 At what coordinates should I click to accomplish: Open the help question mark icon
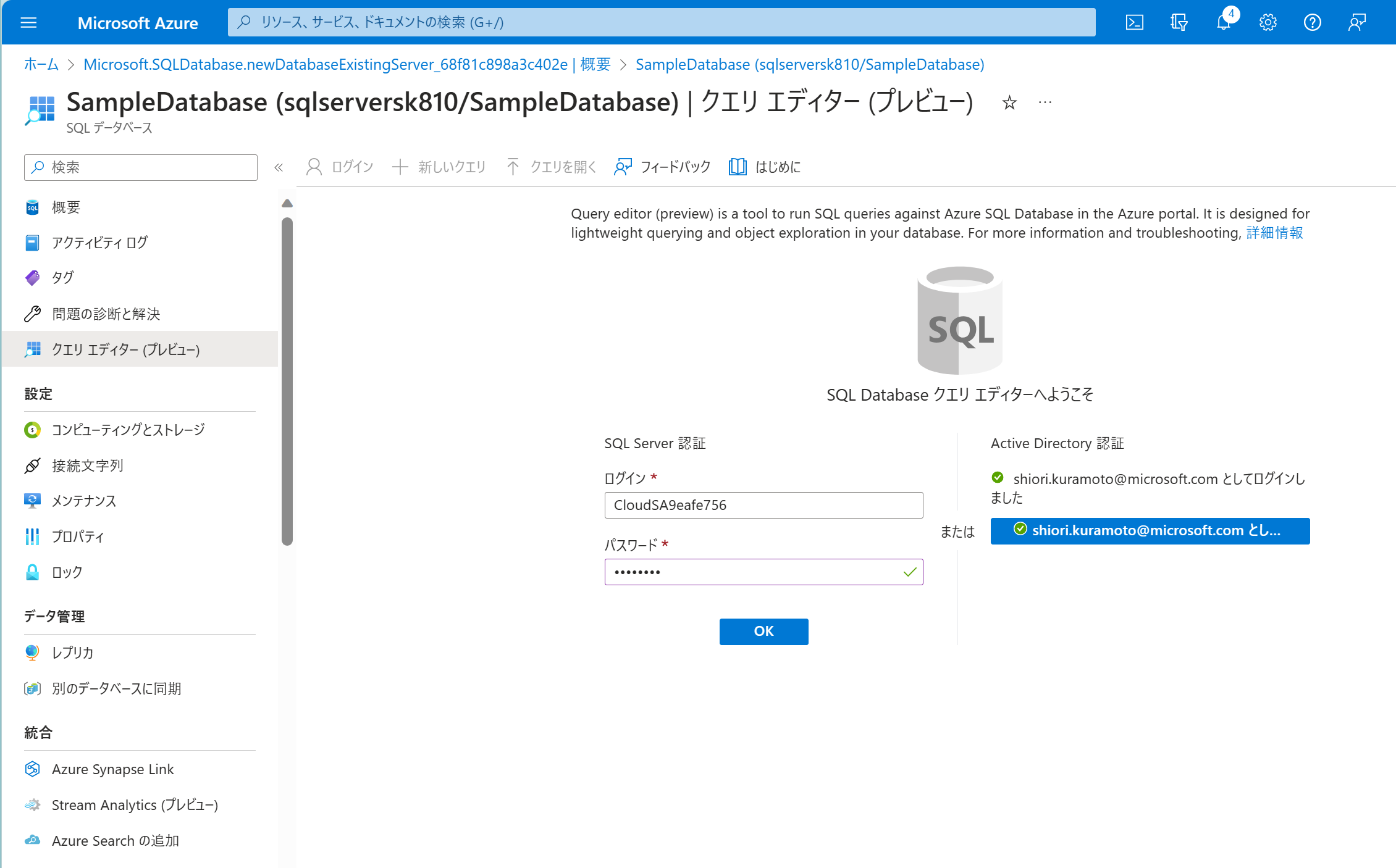click(x=1313, y=22)
